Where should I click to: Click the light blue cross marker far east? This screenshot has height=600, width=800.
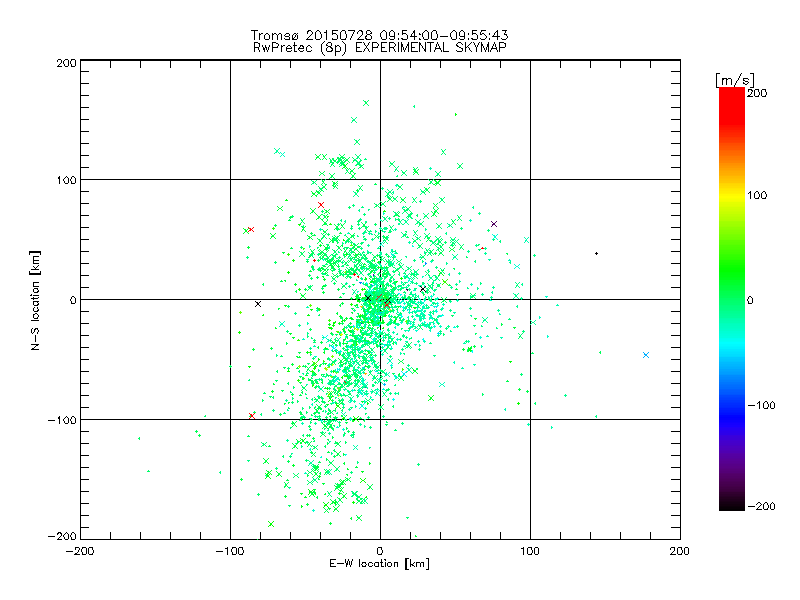[646, 355]
